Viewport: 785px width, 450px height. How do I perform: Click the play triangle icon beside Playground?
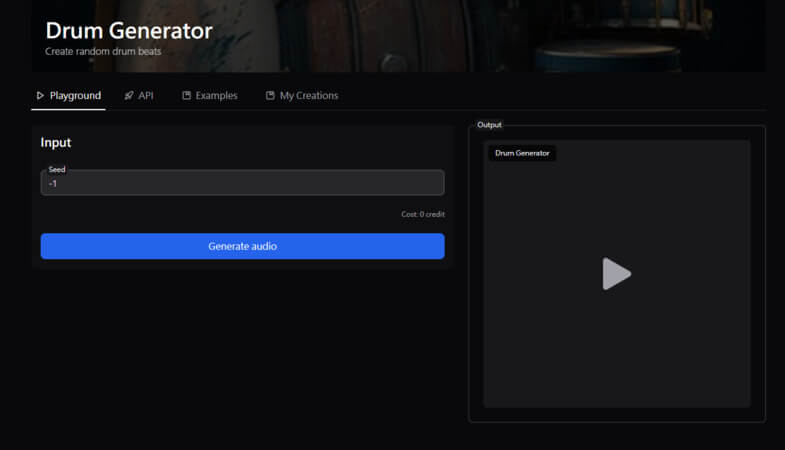[41, 96]
